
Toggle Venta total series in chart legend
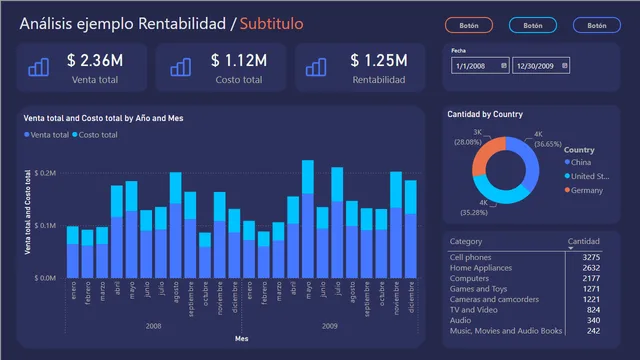[x=47, y=135]
